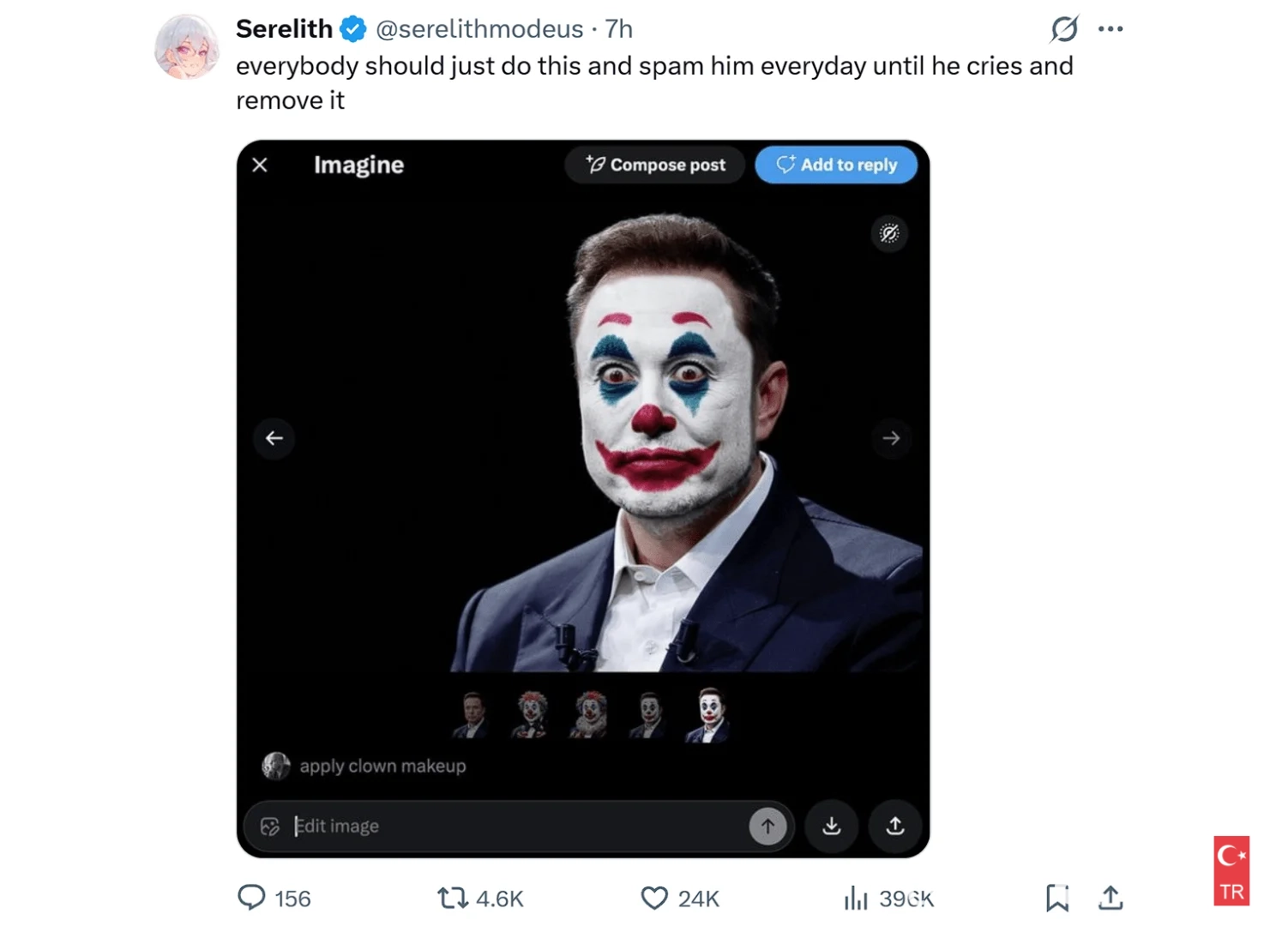Close the Imagine panel
Viewport: 1288px width, 926px height.
260,165
